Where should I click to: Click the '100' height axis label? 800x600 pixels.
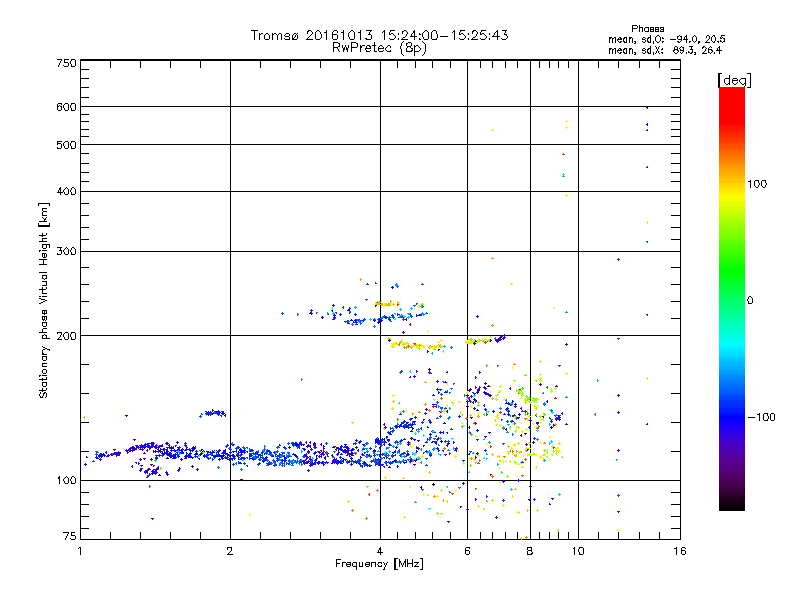(66, 480)
